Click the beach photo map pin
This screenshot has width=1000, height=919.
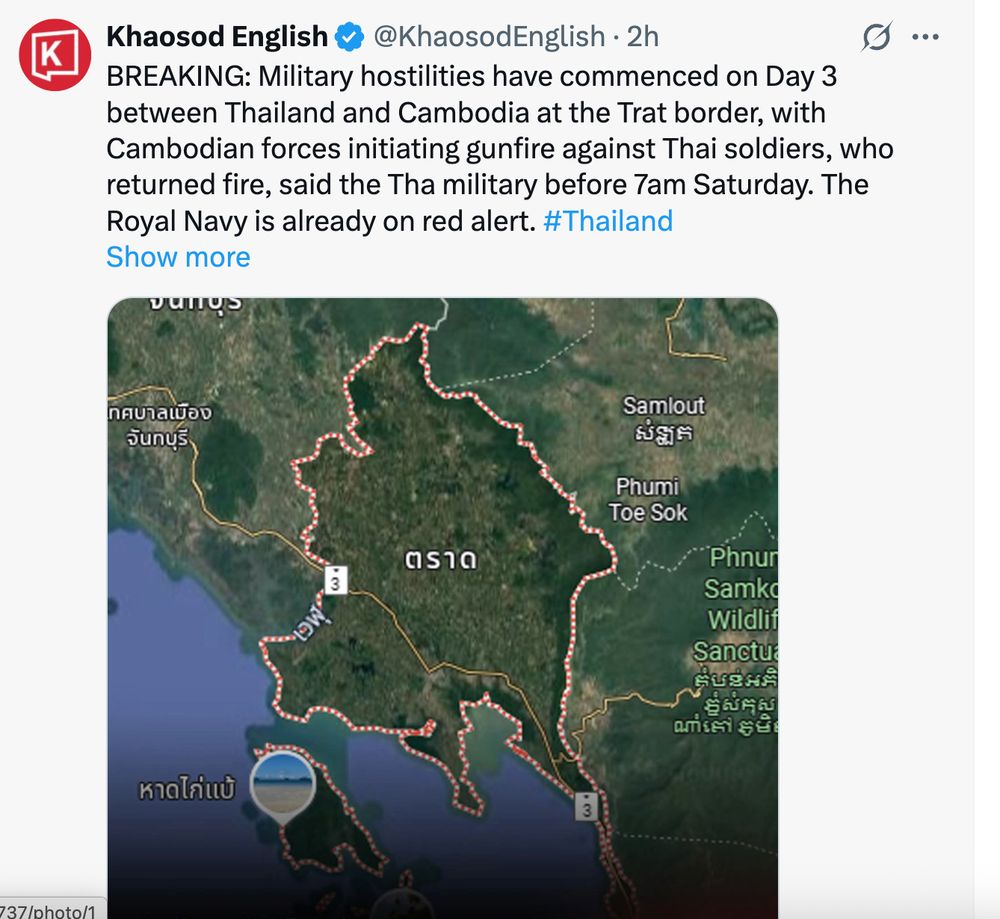coord(283,785)
